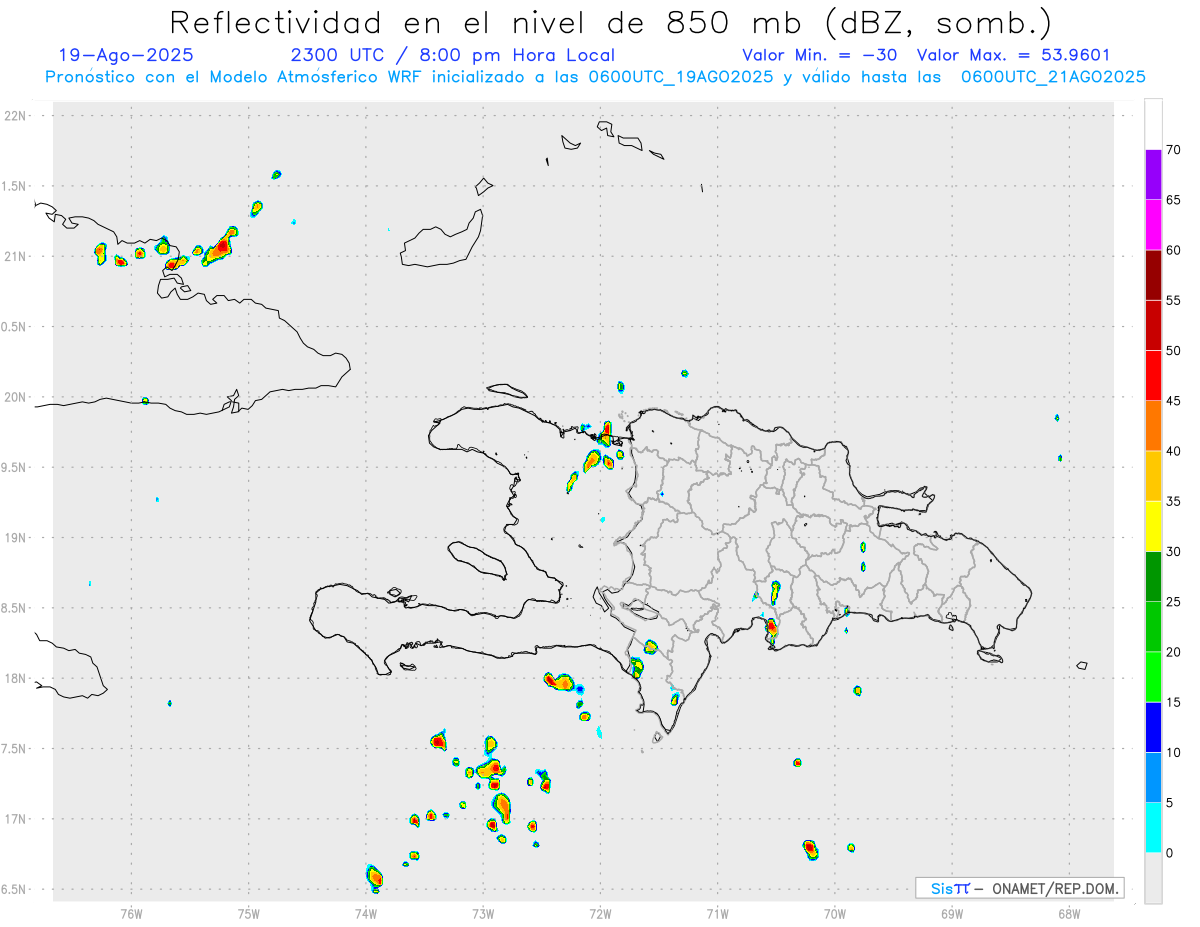Click the colorbar tick label '60'
The width and height of the screenshot is (1200, 927).
pos(1174,250)
